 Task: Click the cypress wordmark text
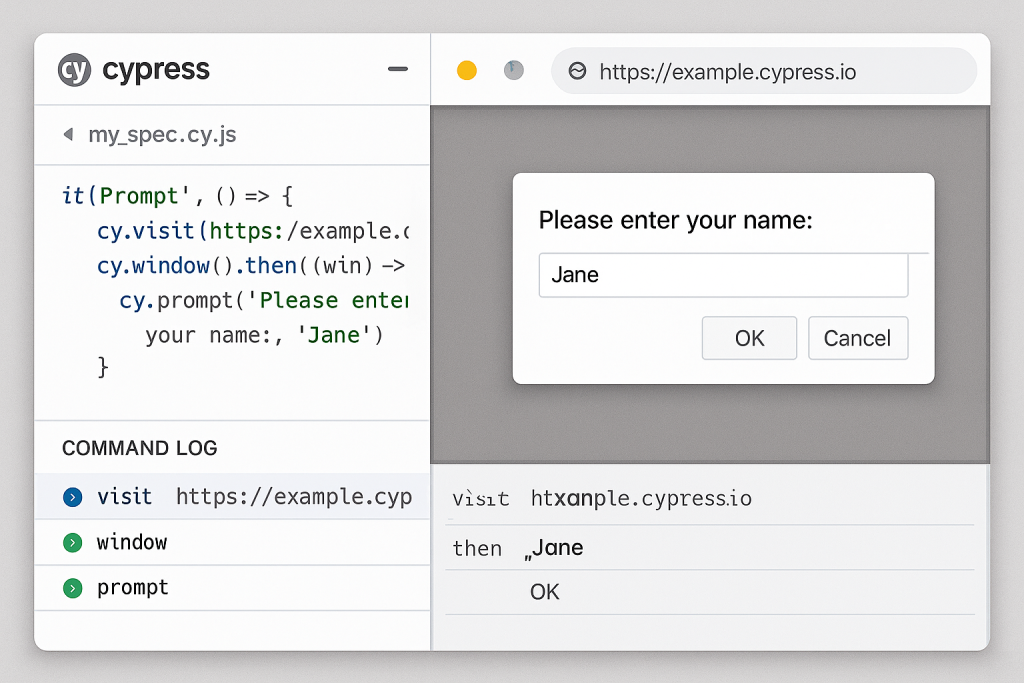click(x=156, y=70)
